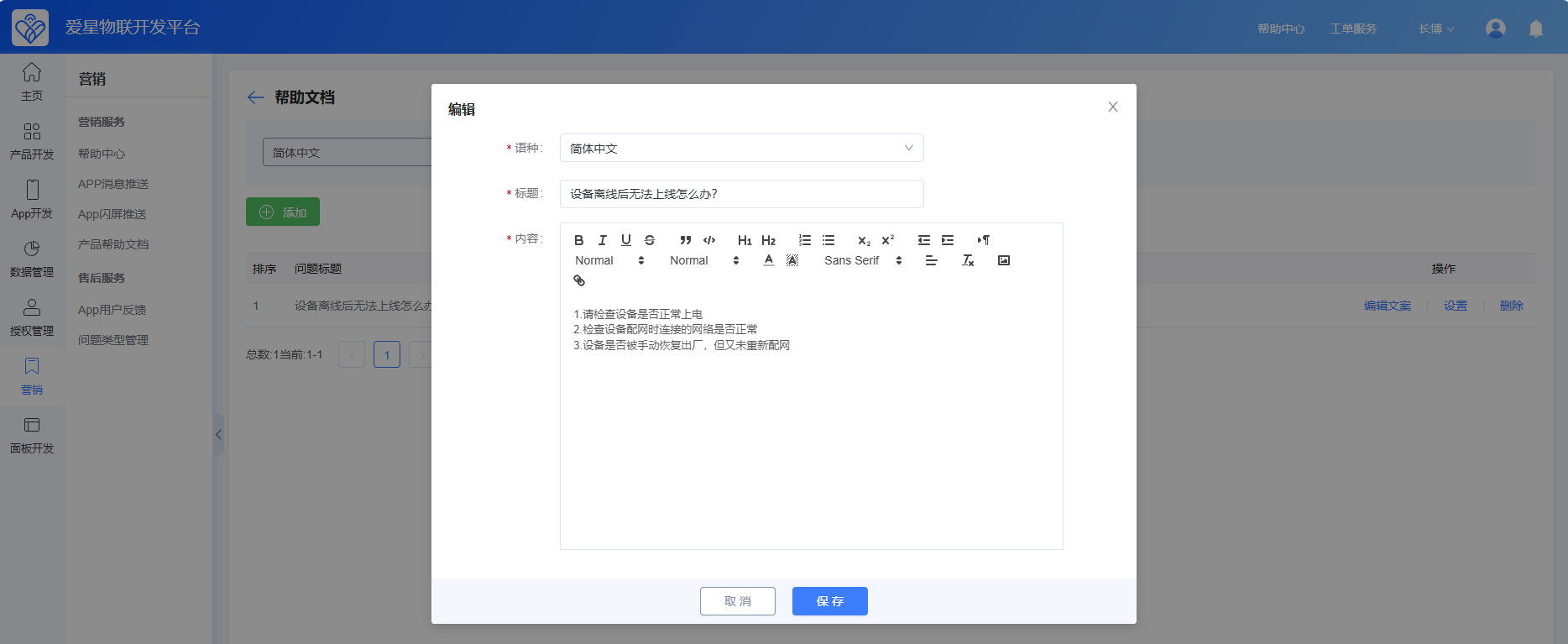Open the 语种 language dropdown
The image size is (1568, 644).
(x=741, y=148)
